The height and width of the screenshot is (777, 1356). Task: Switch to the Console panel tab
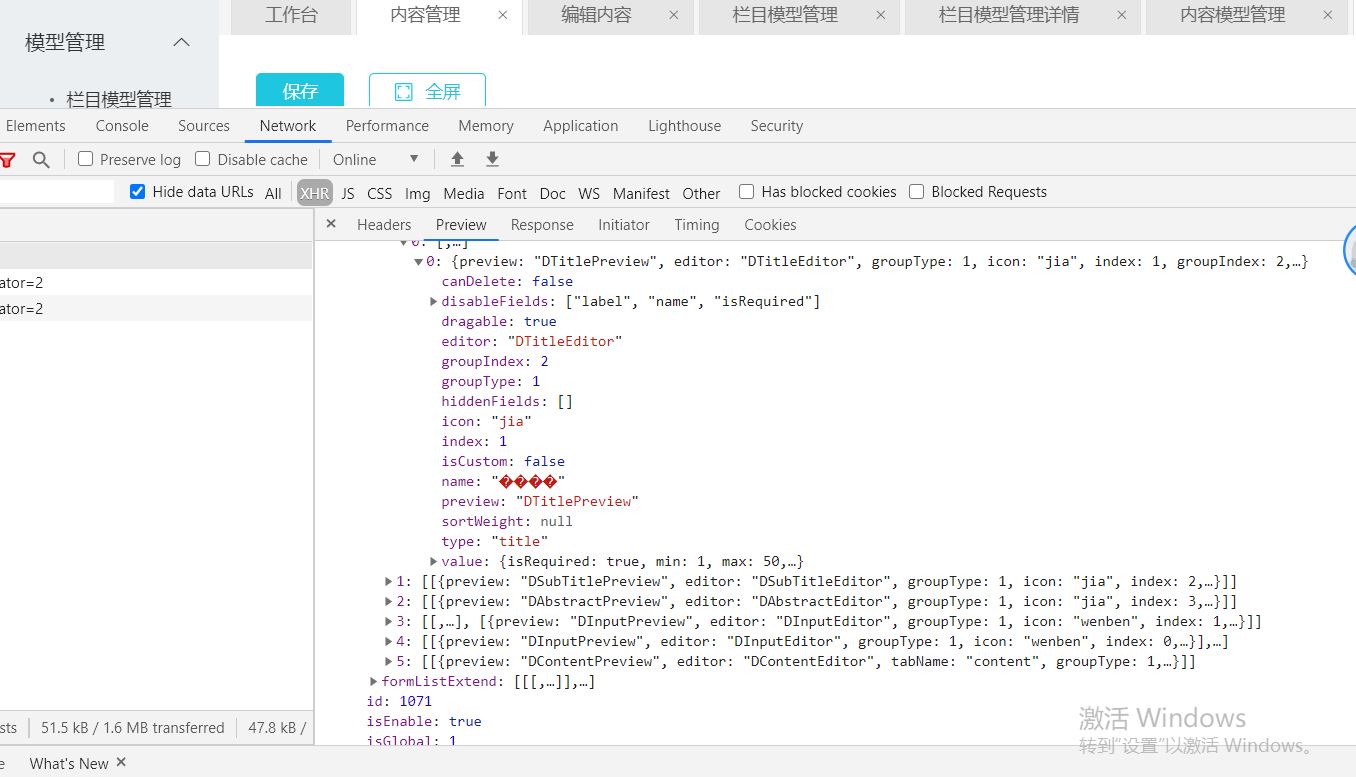(x=122, y=126)
